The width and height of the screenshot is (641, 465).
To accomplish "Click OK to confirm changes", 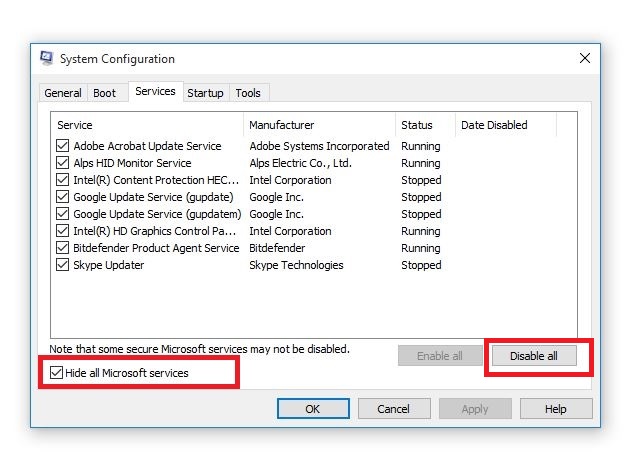I will tap(313, 409).
